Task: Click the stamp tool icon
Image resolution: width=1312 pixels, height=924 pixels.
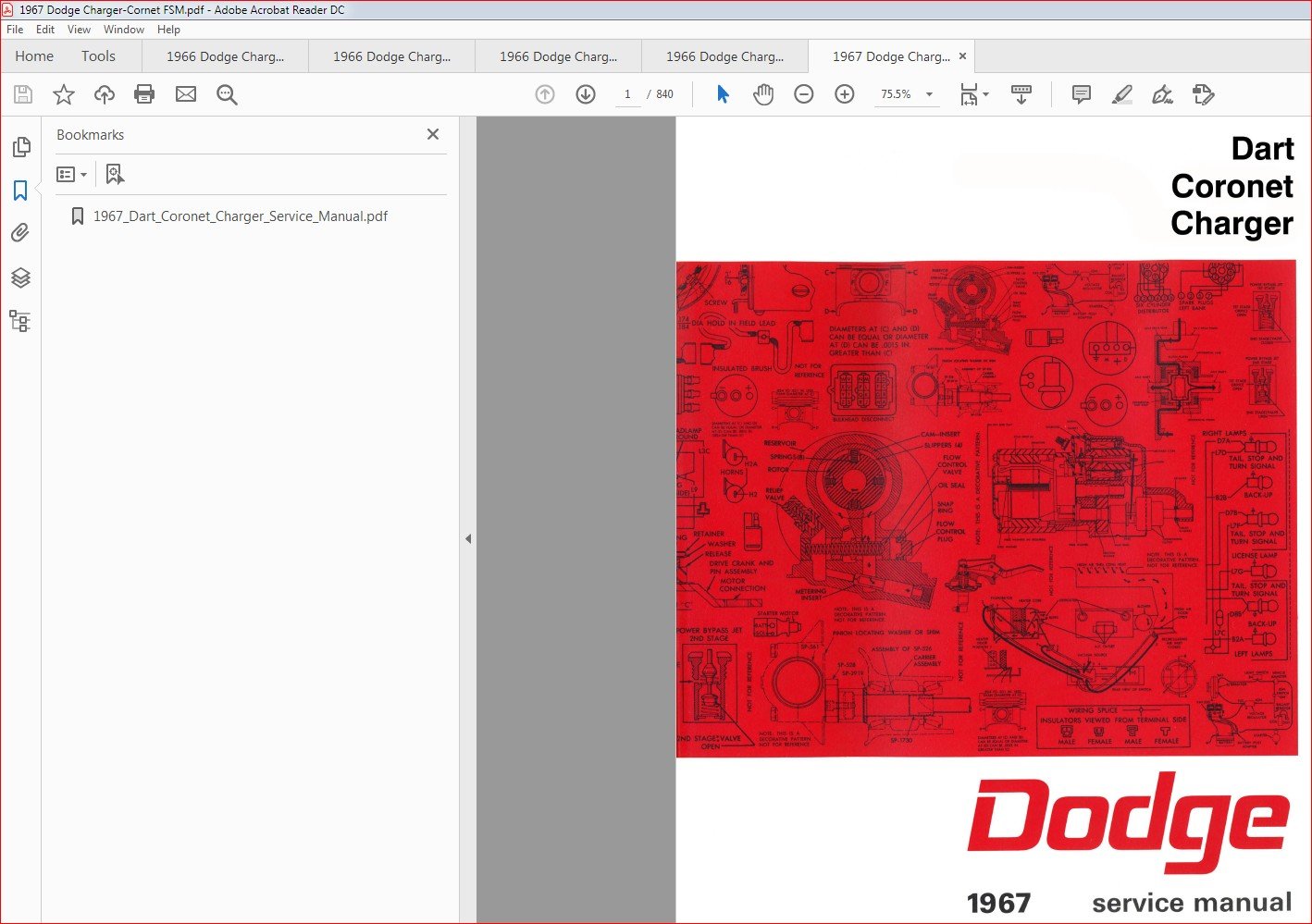Action: [1203, 94]
